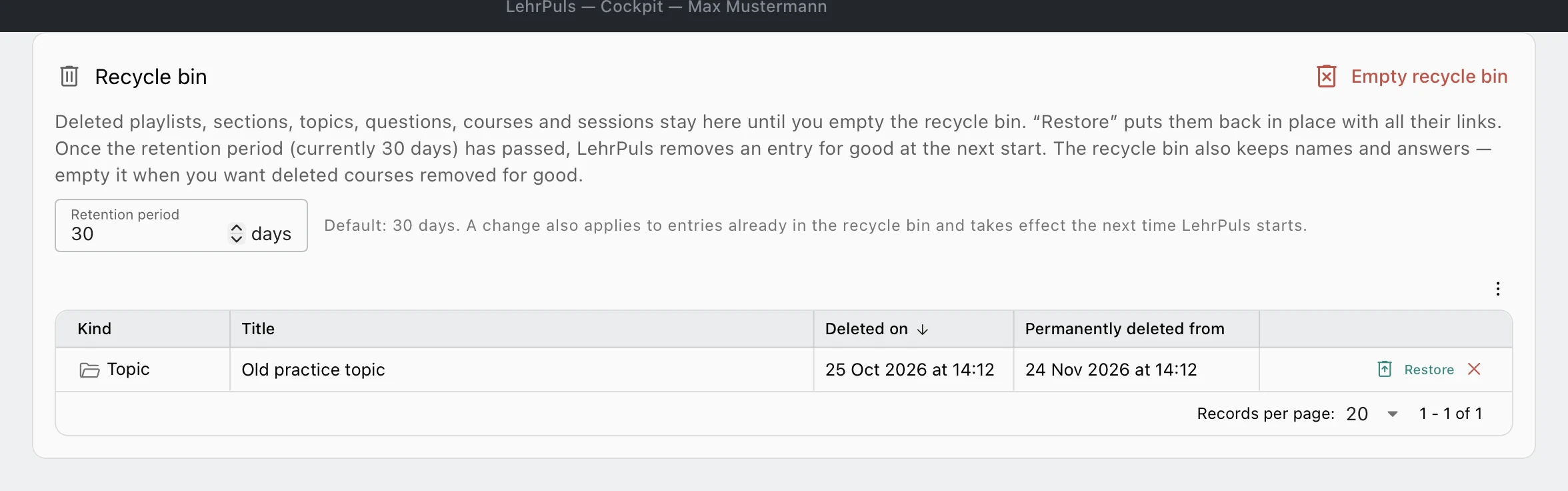Click the Empty recycle bin icon
The image size is (1568, 491).
click(1327, 76)
